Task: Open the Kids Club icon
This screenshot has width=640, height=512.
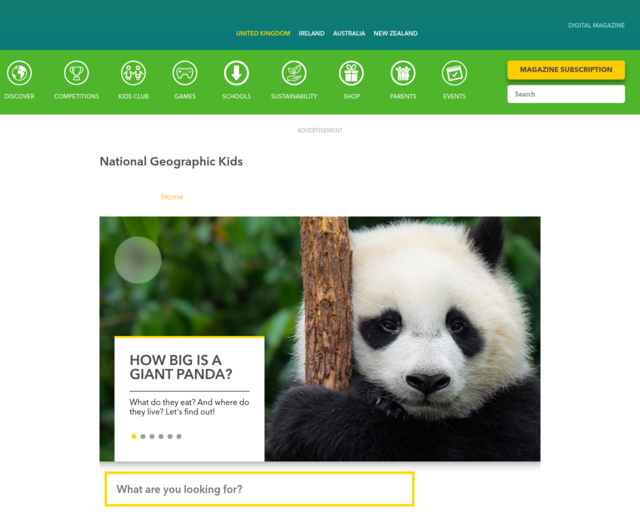Action: [x=133, y=73]
